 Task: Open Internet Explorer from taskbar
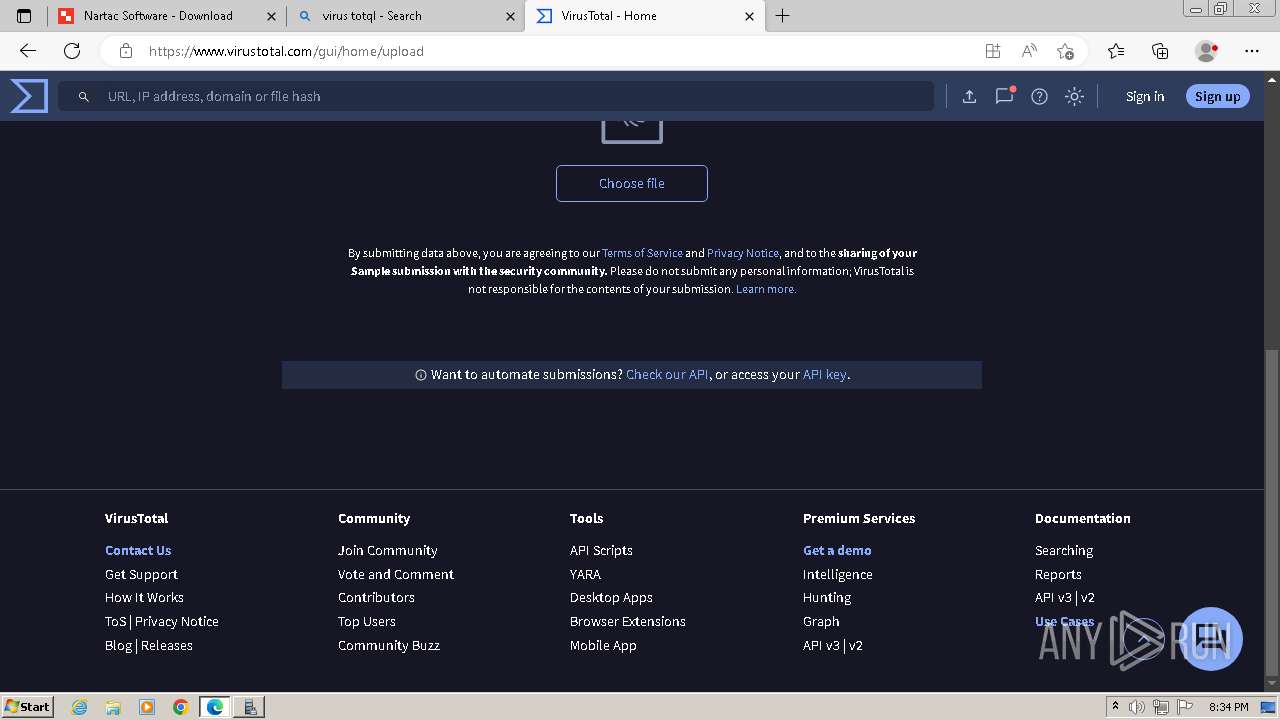click(80, 706)
